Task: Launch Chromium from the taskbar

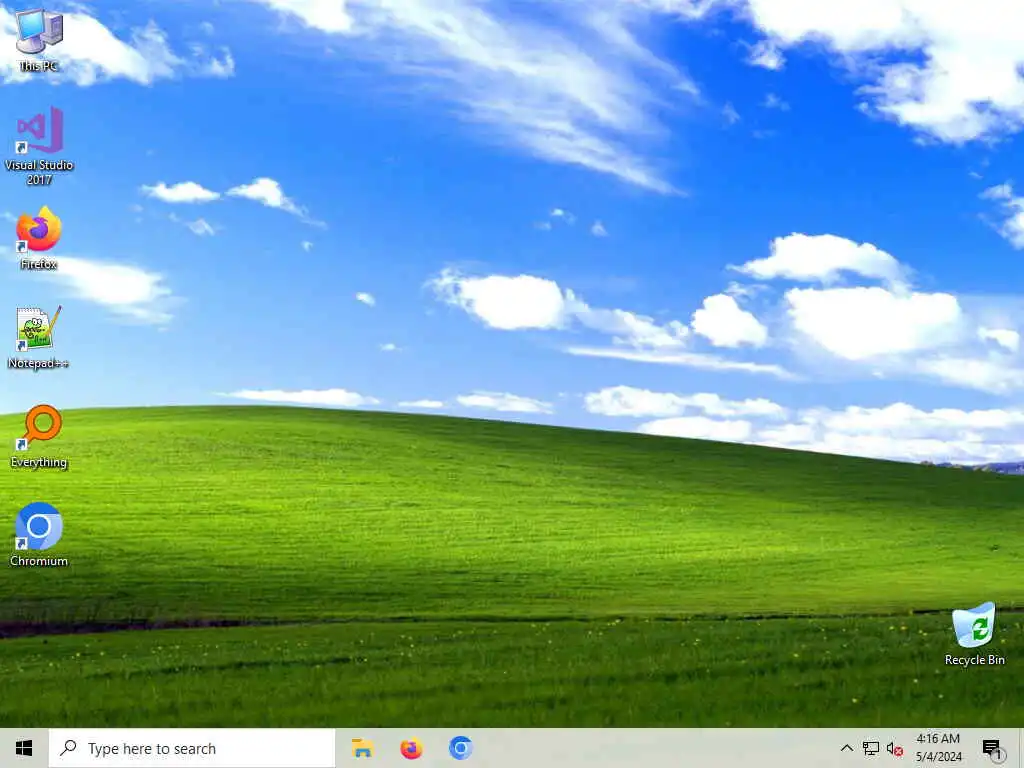Action: (x=460, y=748)
